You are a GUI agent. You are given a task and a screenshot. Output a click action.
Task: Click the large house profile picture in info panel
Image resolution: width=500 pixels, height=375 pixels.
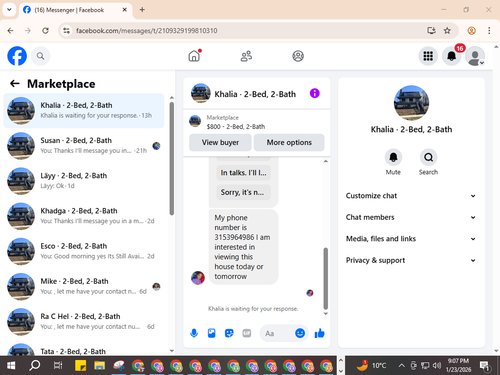(411, 103)
